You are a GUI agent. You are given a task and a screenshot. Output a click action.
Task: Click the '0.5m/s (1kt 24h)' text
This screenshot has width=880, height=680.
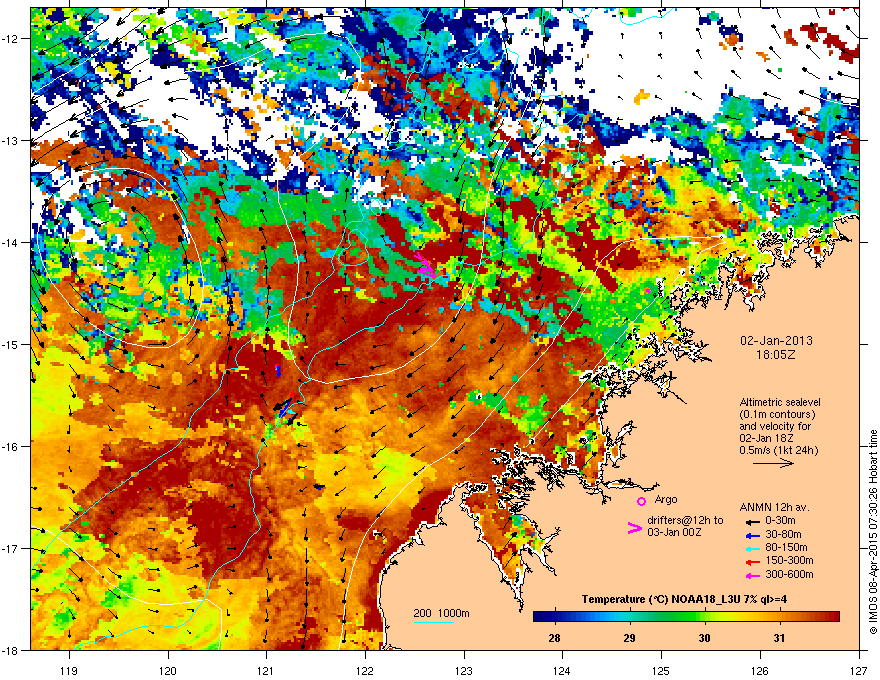click(x=778, y=450)
